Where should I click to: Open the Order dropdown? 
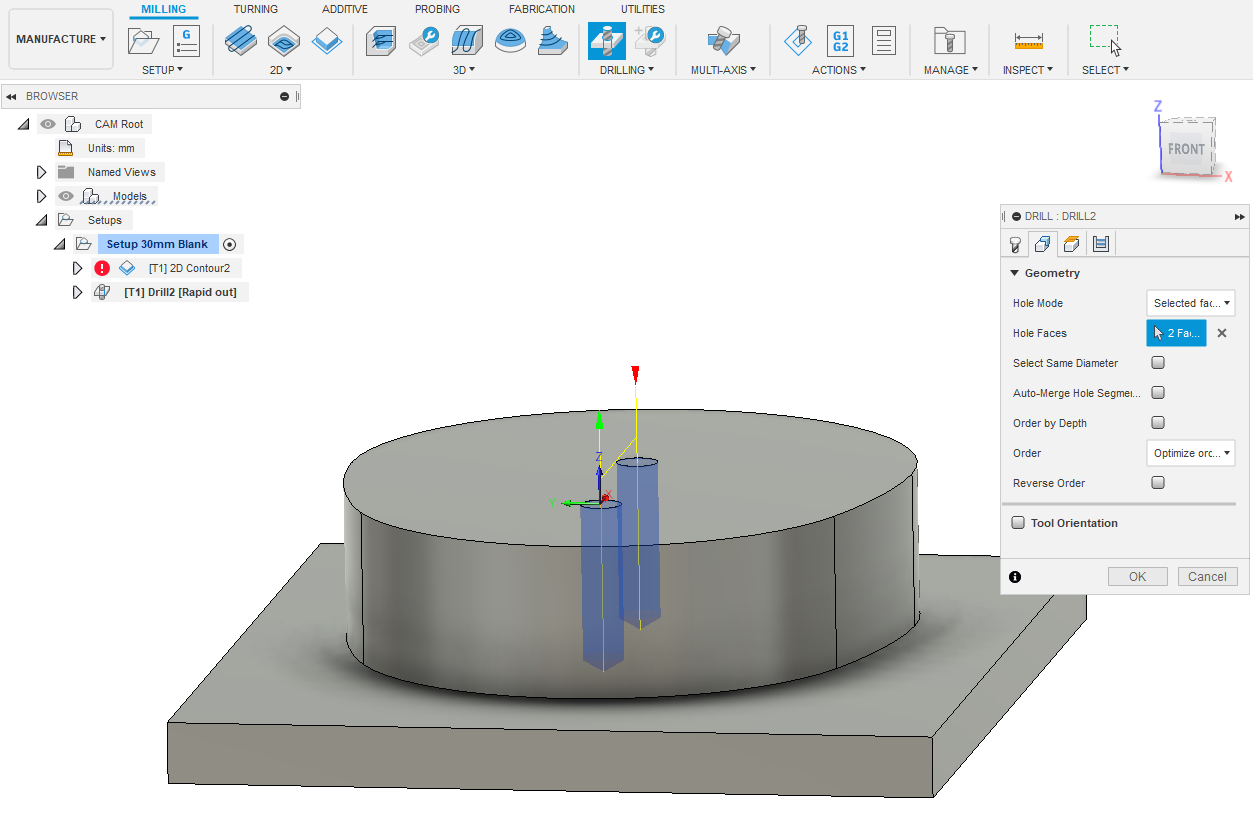click(1191, 453)
